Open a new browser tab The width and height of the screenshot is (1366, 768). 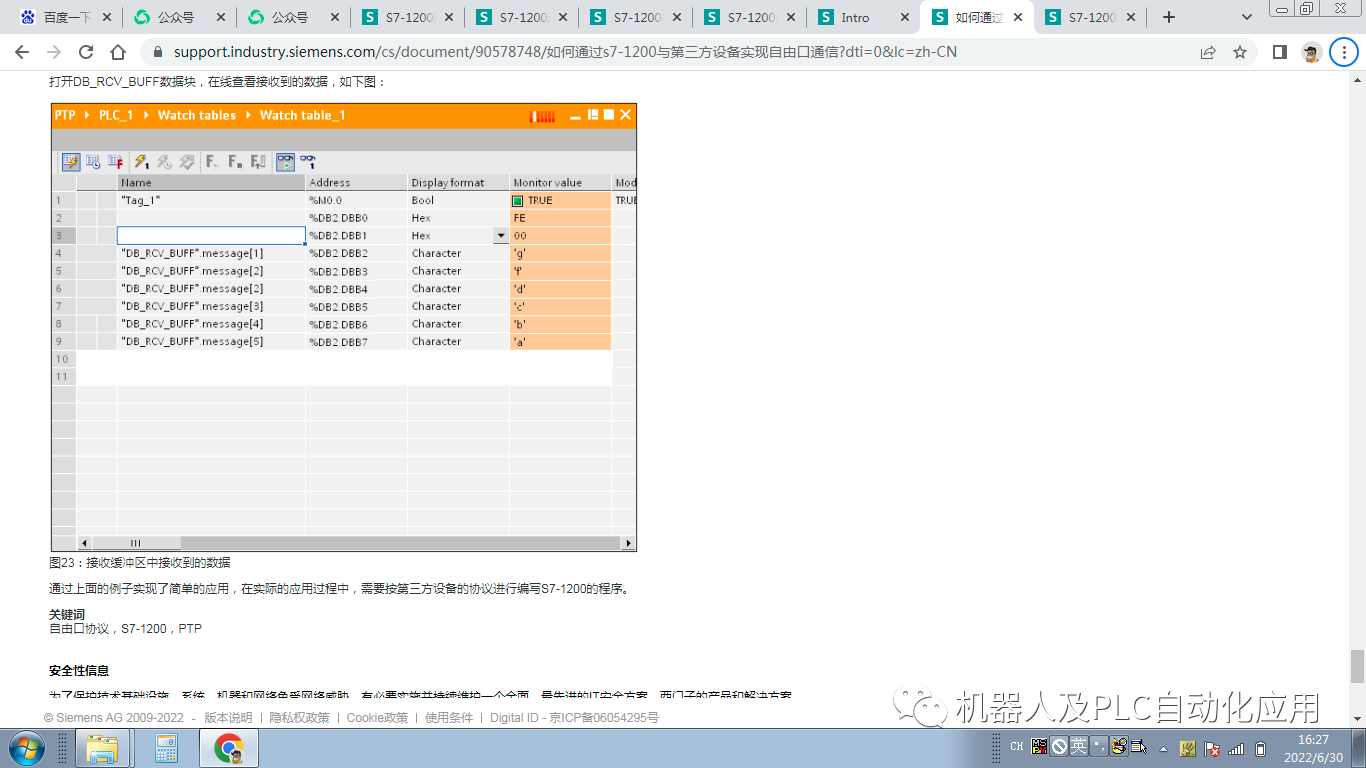1169,17
